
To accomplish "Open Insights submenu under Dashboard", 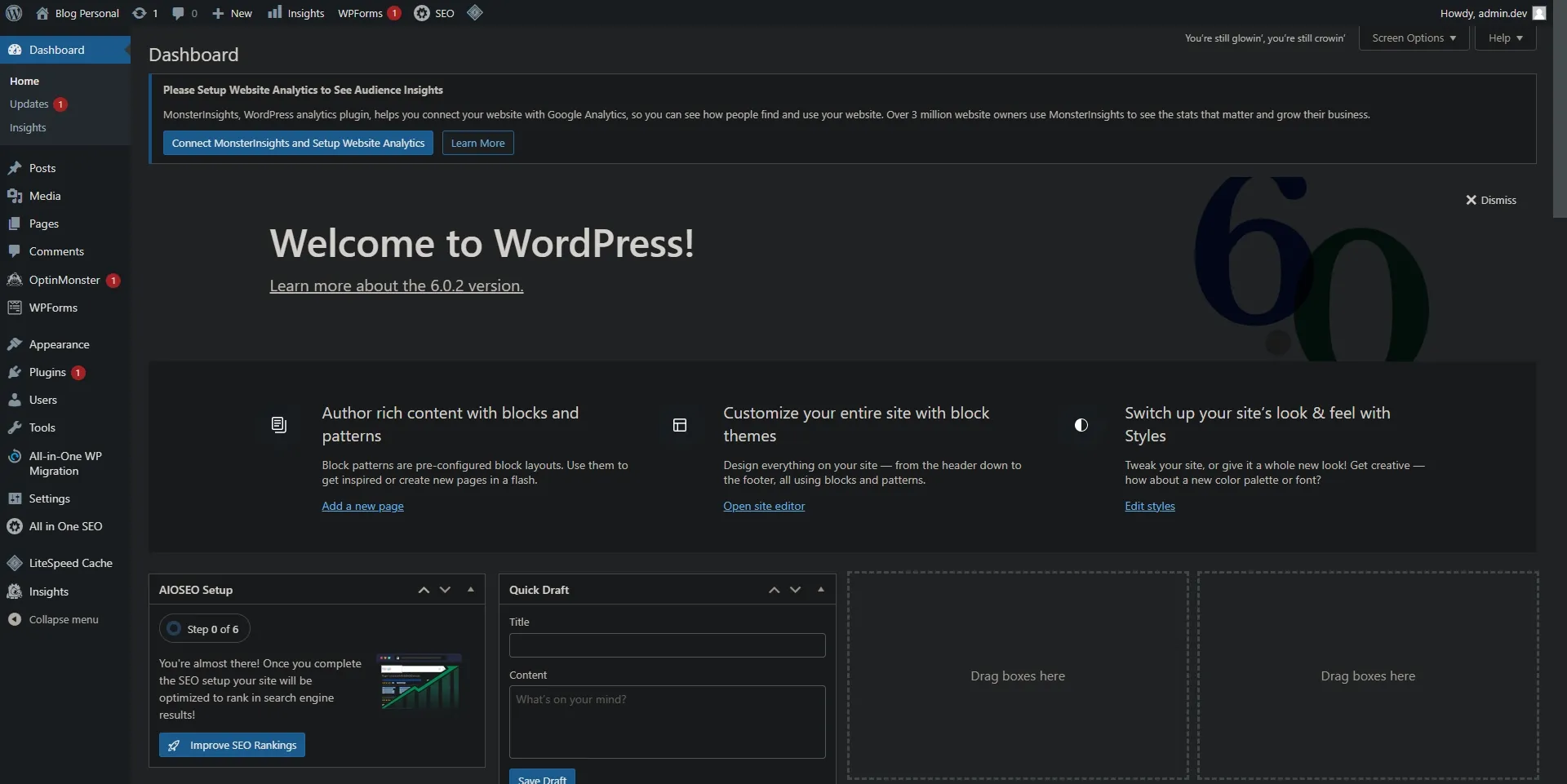I will click(x=28, y=127).
